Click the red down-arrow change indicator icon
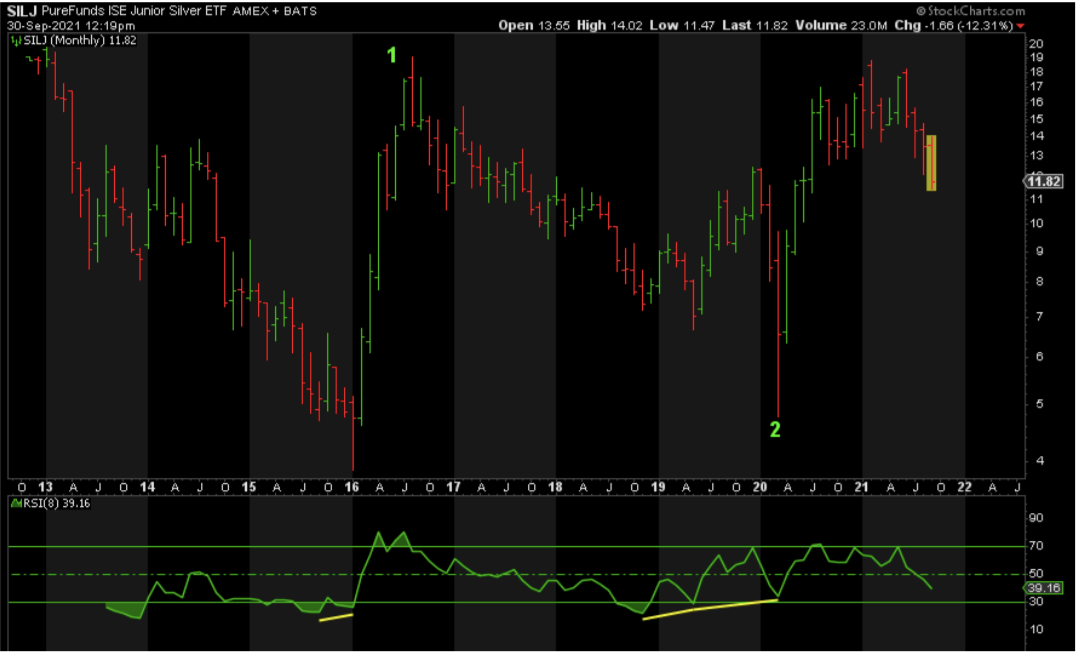The width and height of the screenshot is (1076, 652). 1020,26
